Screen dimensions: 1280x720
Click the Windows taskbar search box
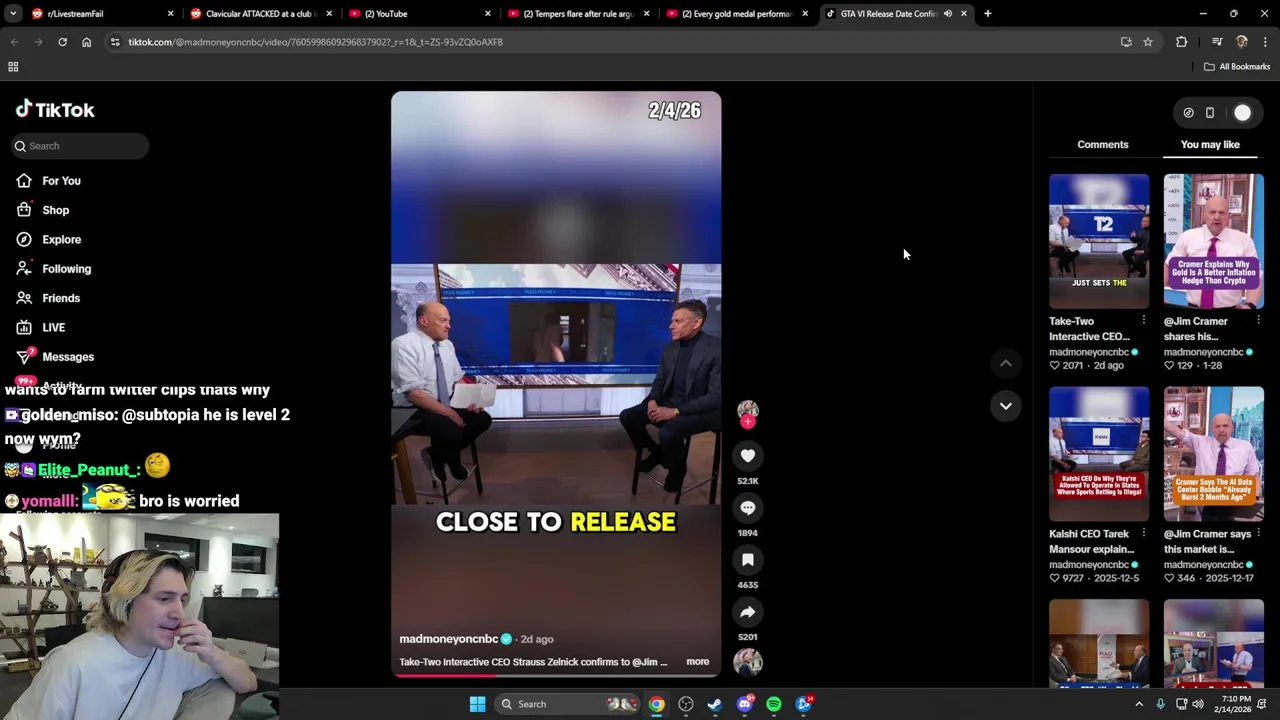click(x=567, y=704)
